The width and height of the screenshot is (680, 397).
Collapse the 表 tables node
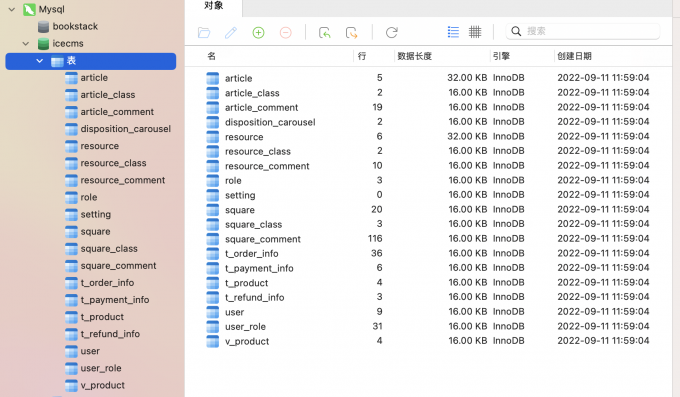point(40,61)
